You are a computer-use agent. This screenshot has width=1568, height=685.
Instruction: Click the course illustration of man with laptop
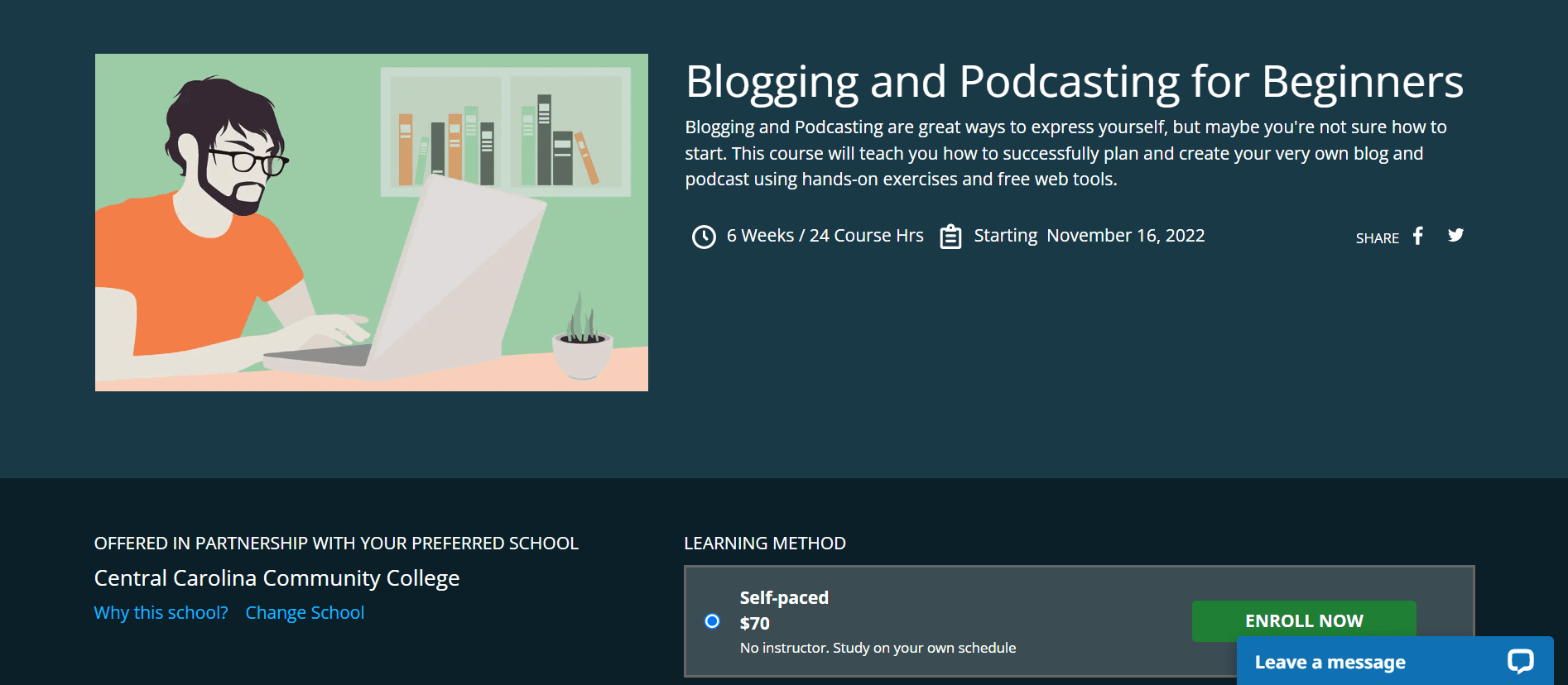pos(371,223)
